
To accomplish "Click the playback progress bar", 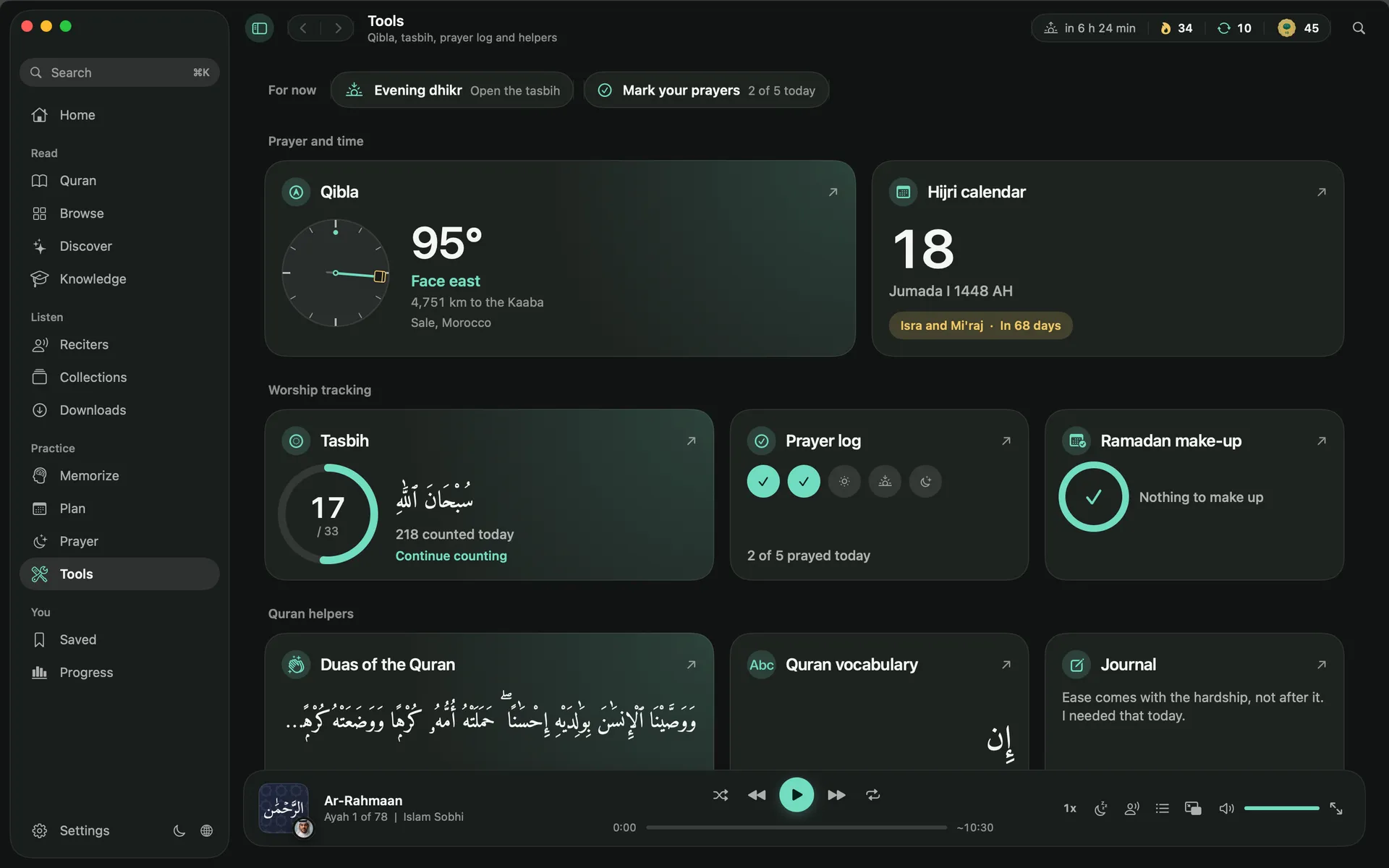I will point(797,827).
